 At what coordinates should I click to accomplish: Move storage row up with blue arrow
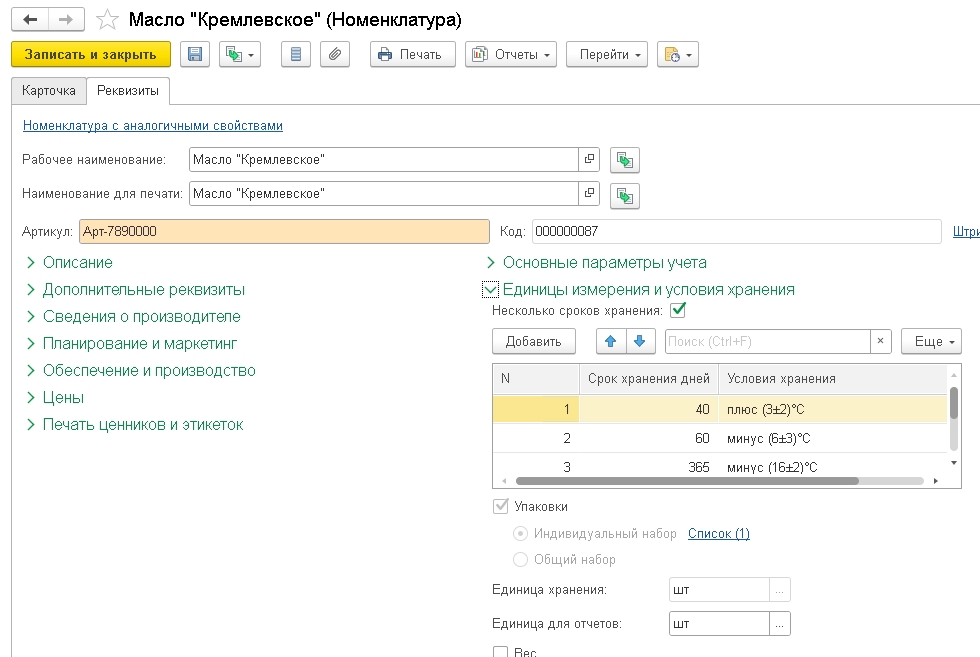pos(611,341)
